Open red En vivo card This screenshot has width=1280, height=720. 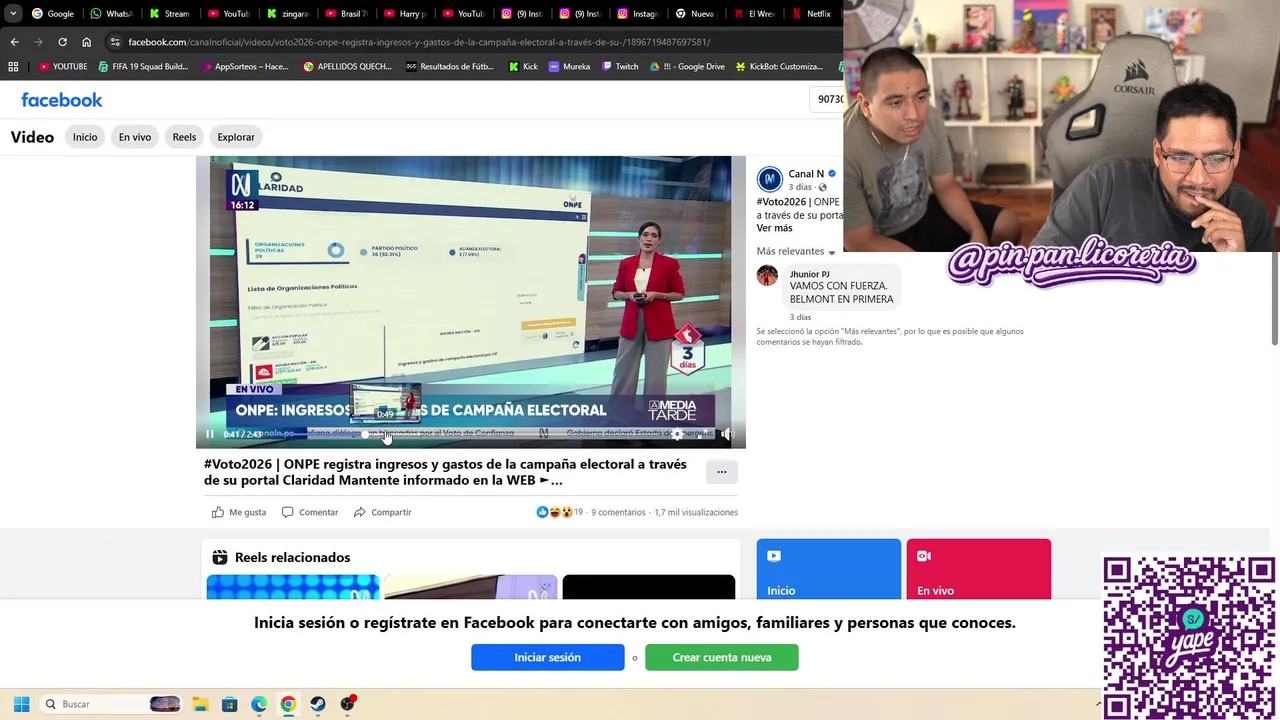979,569
